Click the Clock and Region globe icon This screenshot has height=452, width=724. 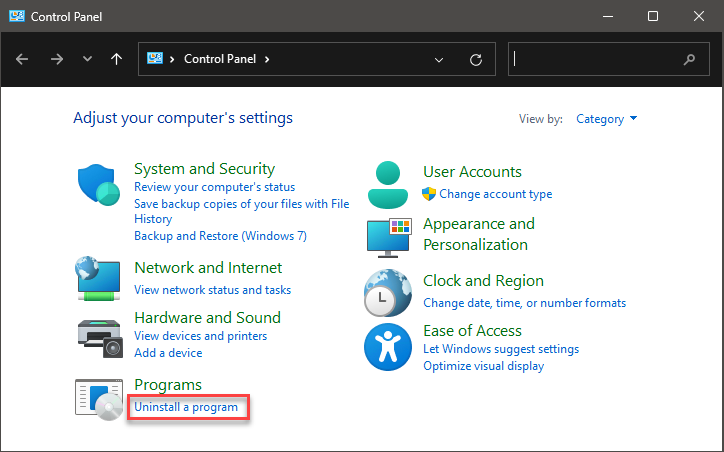click(x=388, y=293)
